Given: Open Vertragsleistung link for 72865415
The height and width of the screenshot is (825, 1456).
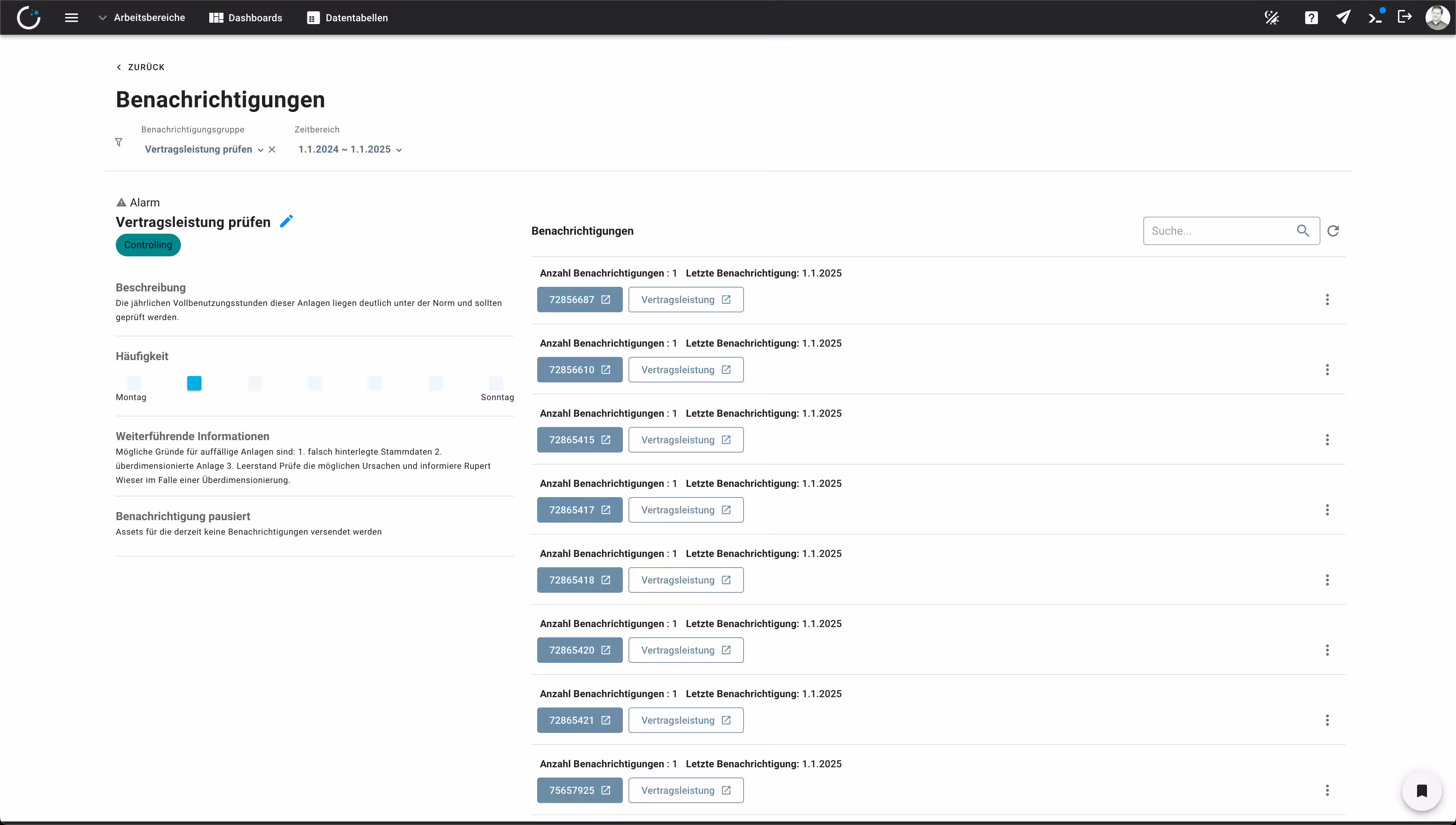Looking at the screenshot, I should coord(686,440).
